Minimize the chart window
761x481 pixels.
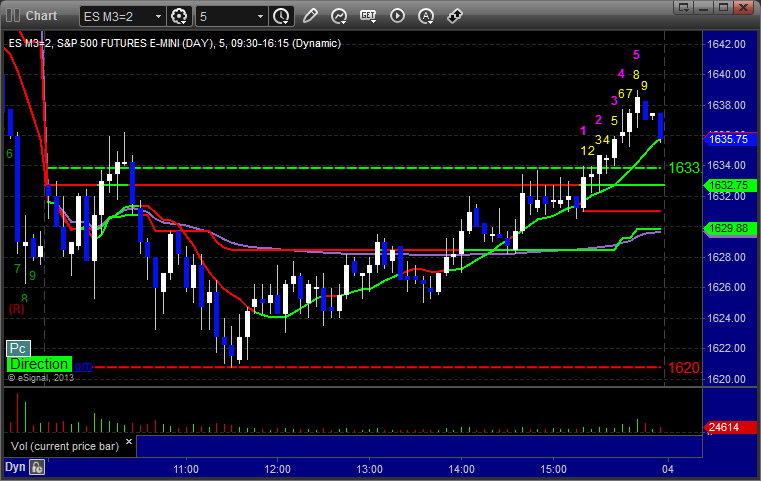[x=704, y=7]
